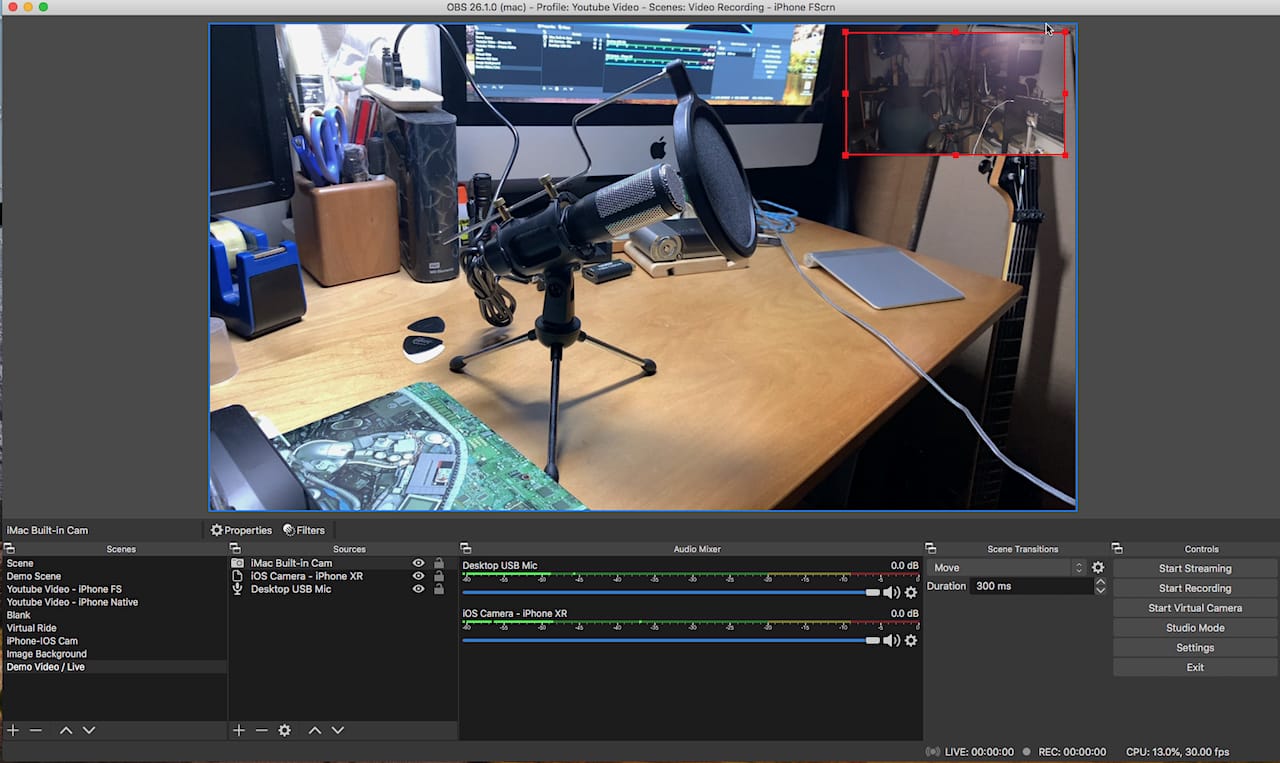Viewport: 1280px width, 763px height.
Task: Add a new scene with plus icon
Action: [13, 731]
